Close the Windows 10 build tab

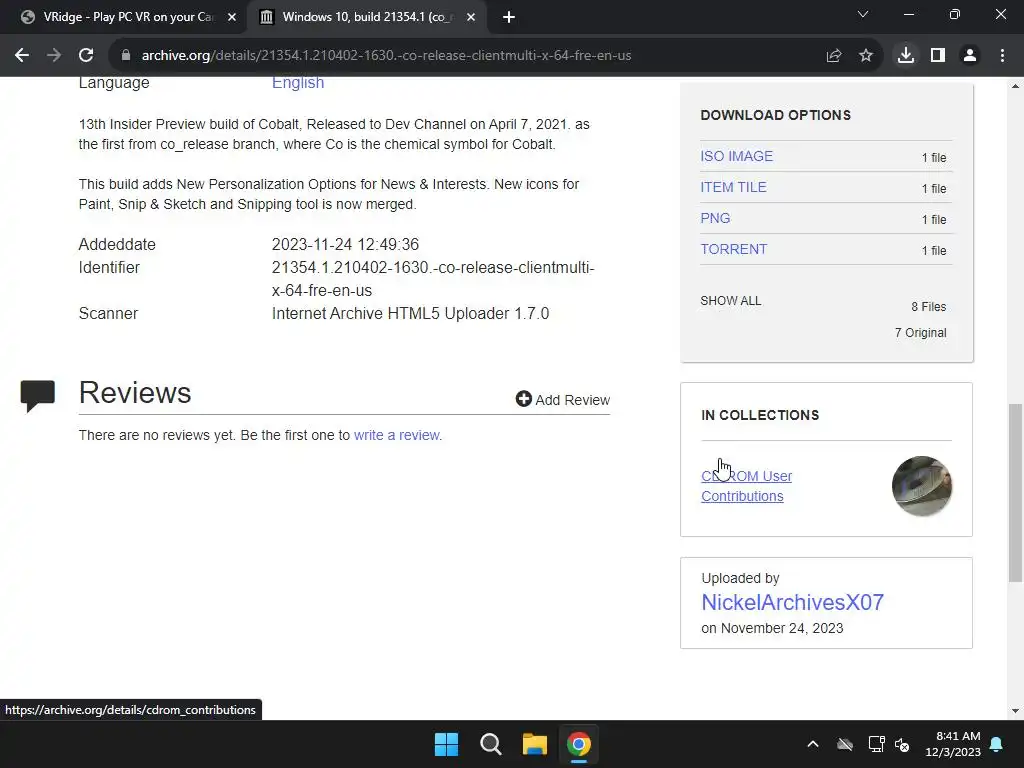[x=471, y=18]
